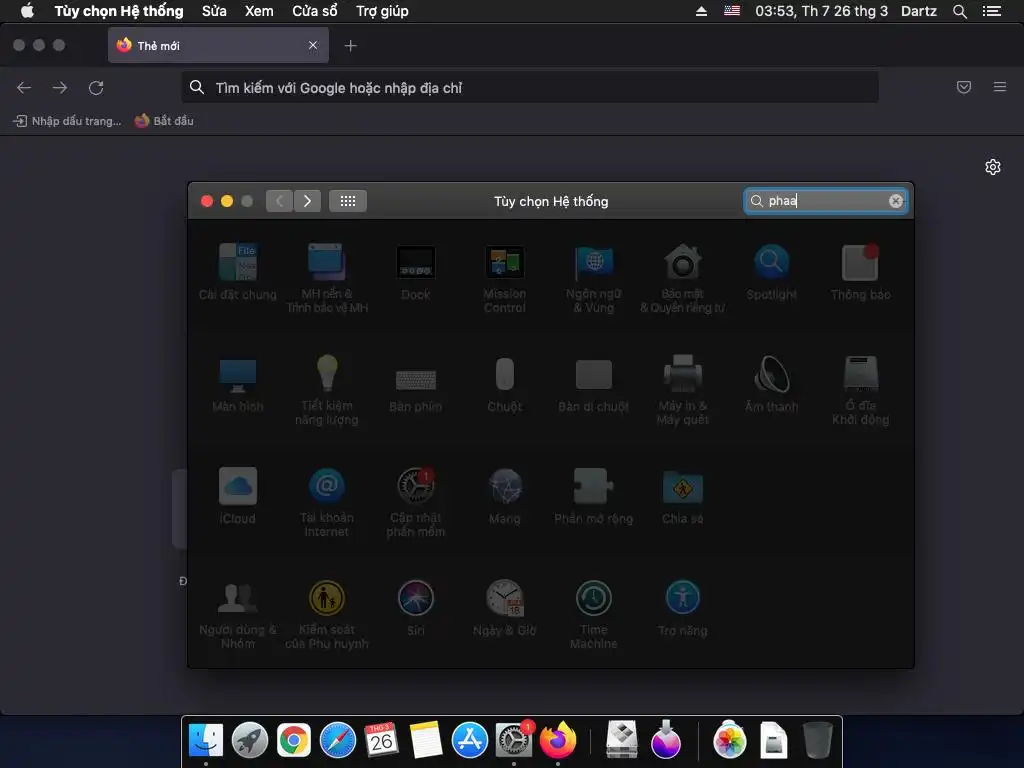Open Chia sẻ sharing preferences
Image resolution: width=1024 pixels, height=768 pixels.
coord(682,496)
